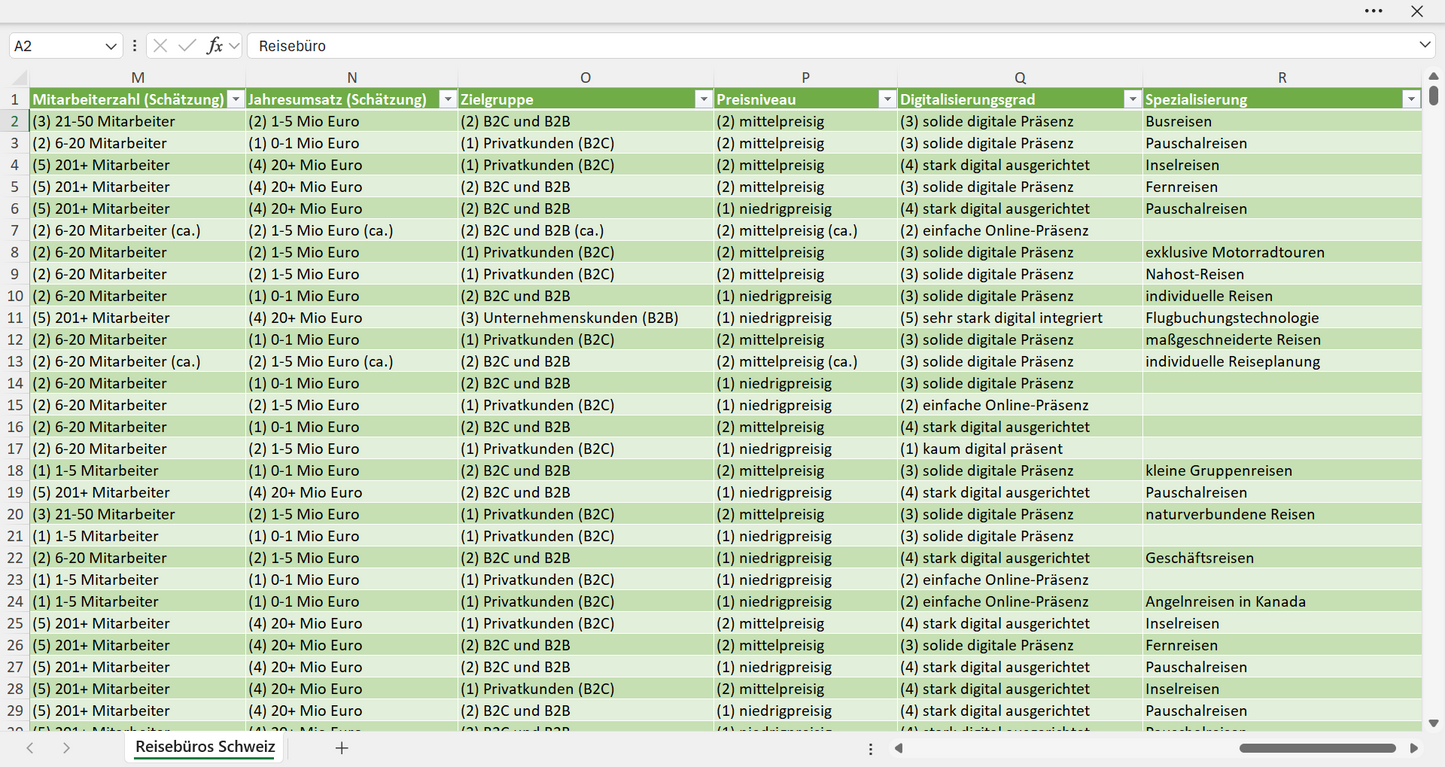Open the Spezialisierung column filter dropdown
The height and width of the screenshot is (767, 1445).
[x=1411, y=100]
